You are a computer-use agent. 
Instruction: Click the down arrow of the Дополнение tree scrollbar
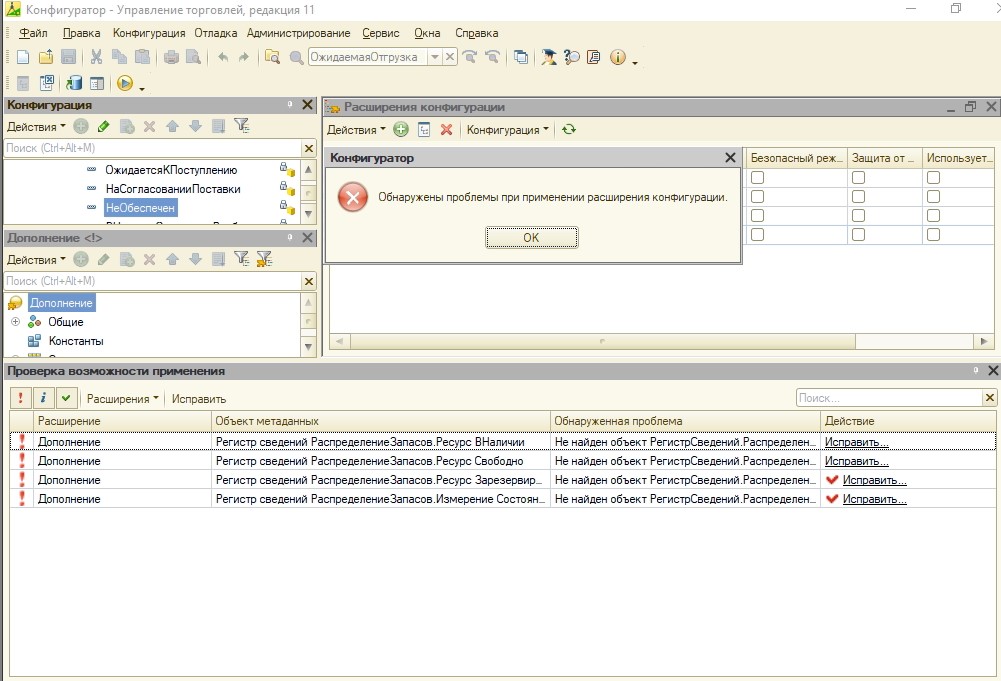point(308,347)
